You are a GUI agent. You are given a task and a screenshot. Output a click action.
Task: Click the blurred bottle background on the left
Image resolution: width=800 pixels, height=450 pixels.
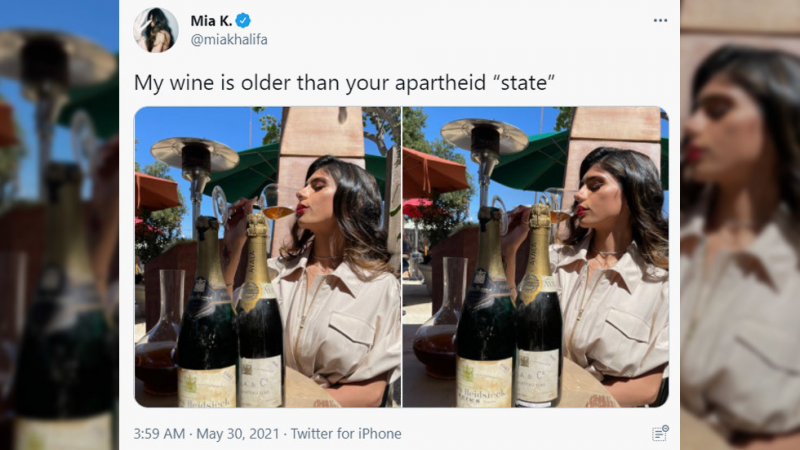[59, 225]
